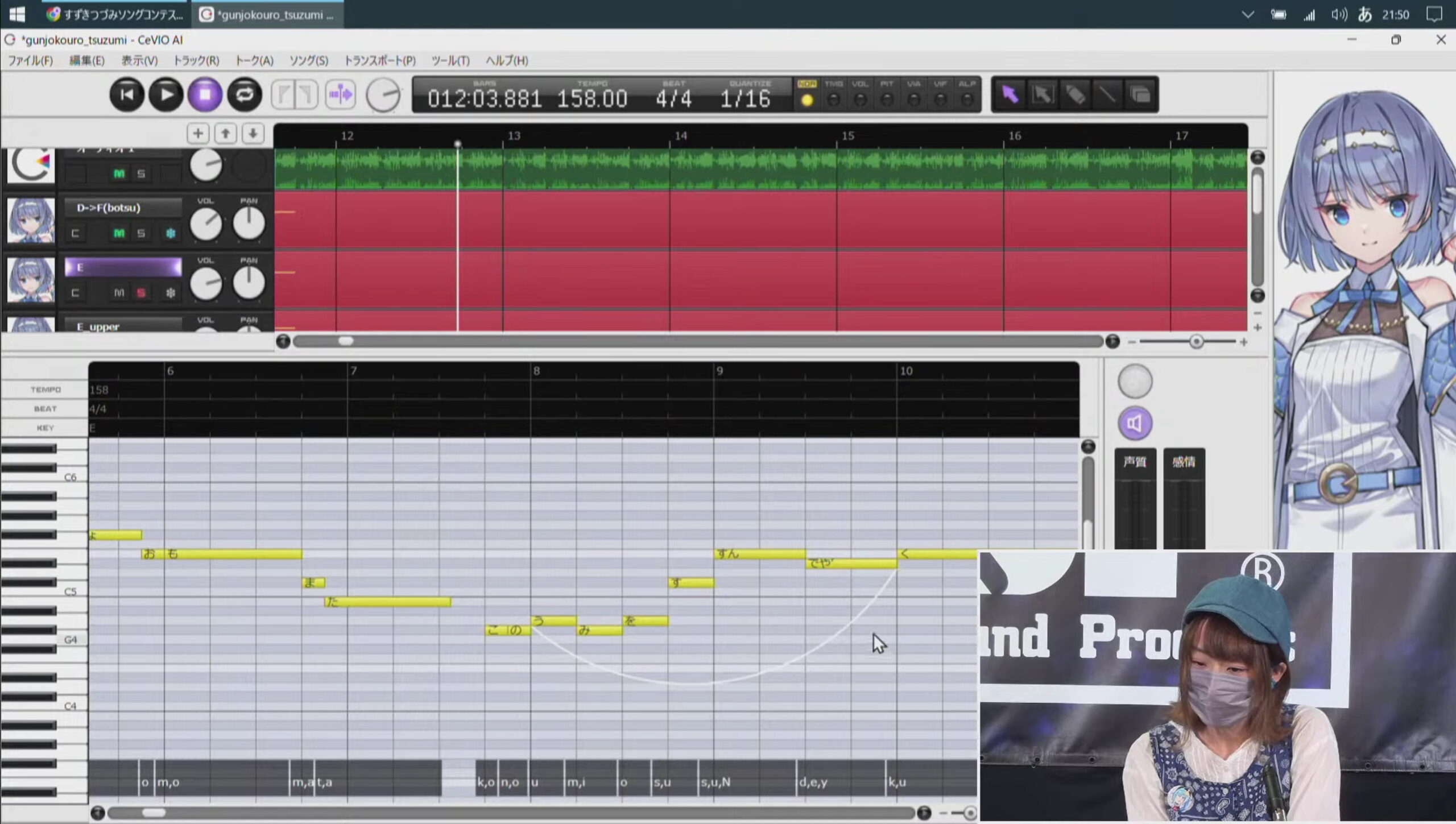Toggle mute on the audio track
Viewport: 1456px width, 824px height.
(119, 173)
